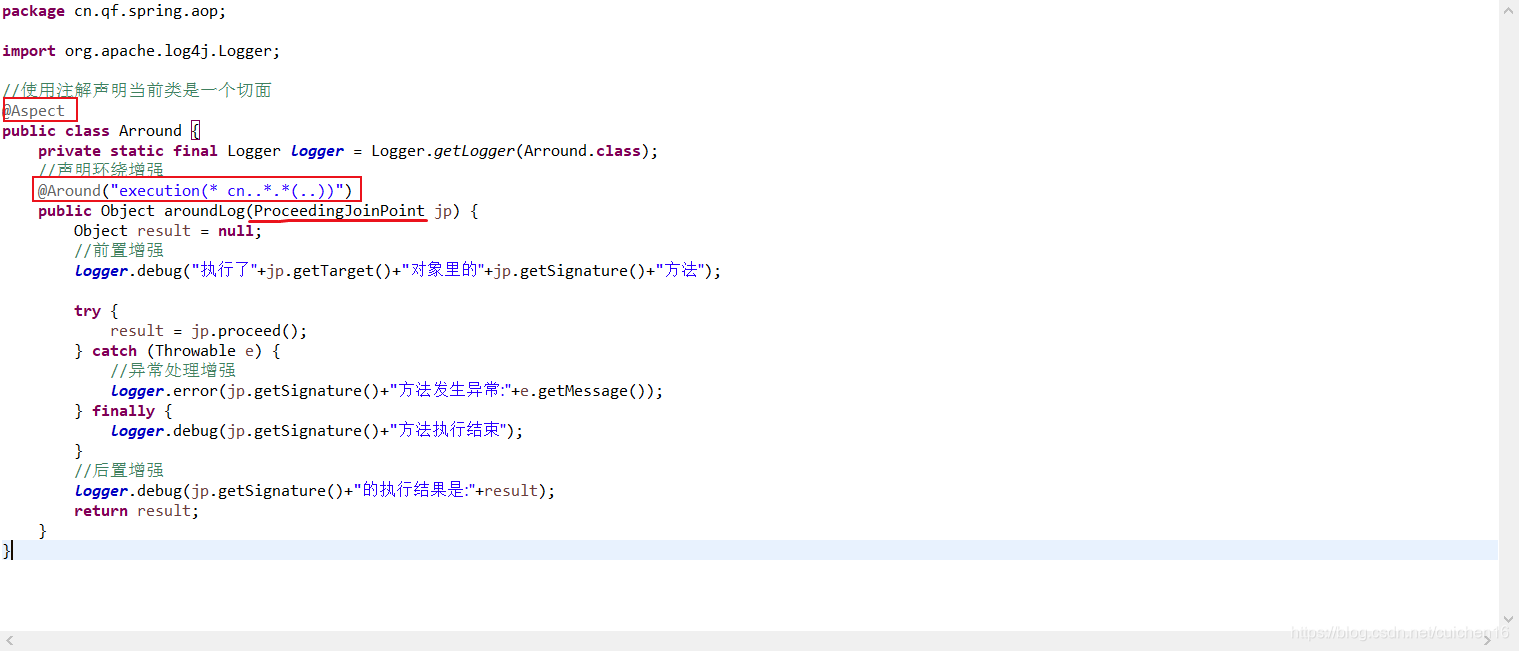Click the 'try {' keyword line
This screenshot has height=651, width=1519.
pos(96,311)
